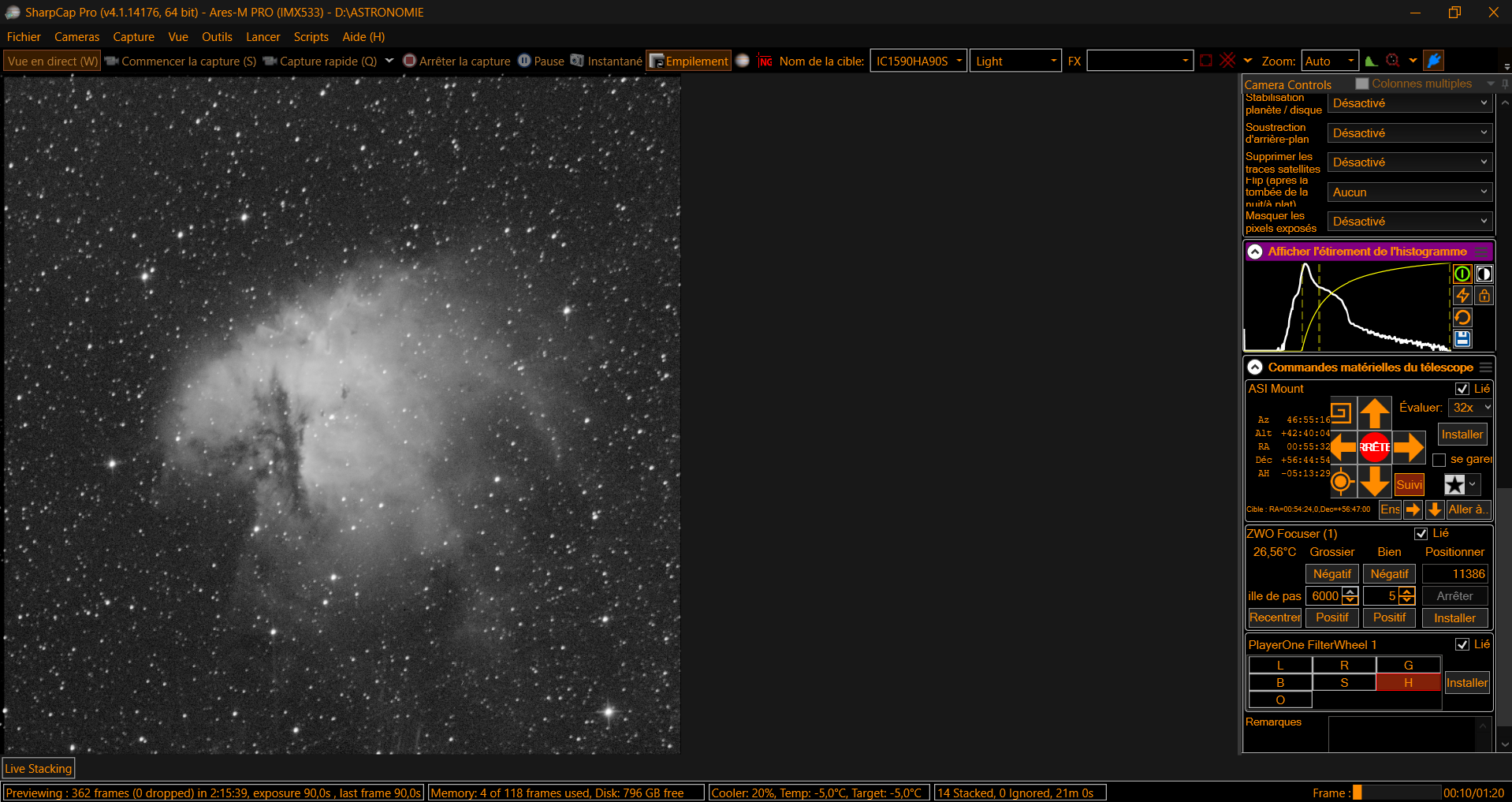Start the spiral search pattern icon
This screenshot has height=802, width=1512.
pyautogui.click(x=1341, y=412)
